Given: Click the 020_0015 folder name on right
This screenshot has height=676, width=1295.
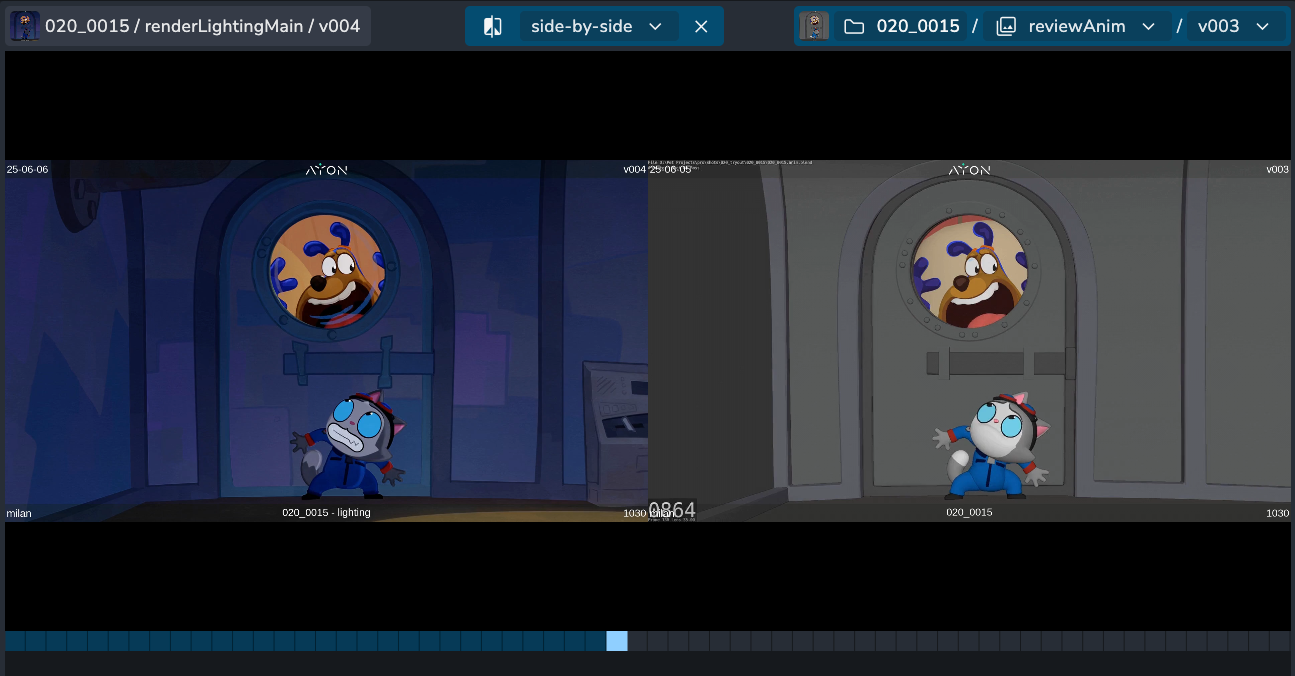Looking at the screenshot, I should pyautogui.click(x=918, y=26).
